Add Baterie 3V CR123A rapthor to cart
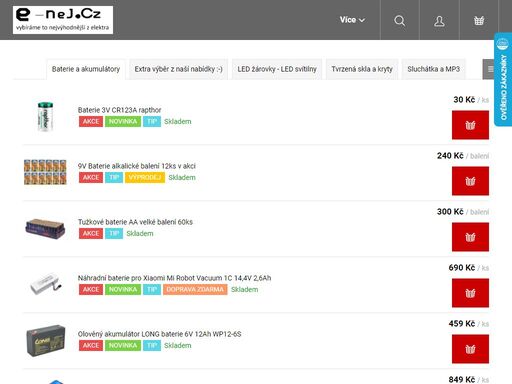 click(470, 125)
